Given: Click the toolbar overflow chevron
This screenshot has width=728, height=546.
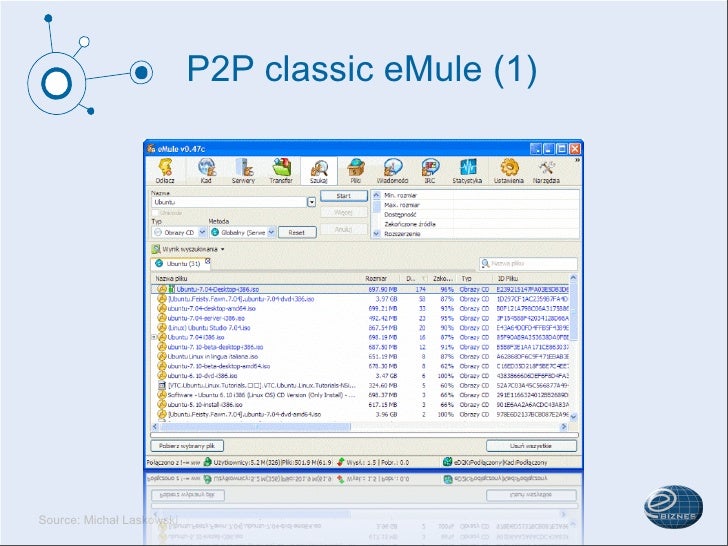Looking at the screenshot, I should pos(577,160).
